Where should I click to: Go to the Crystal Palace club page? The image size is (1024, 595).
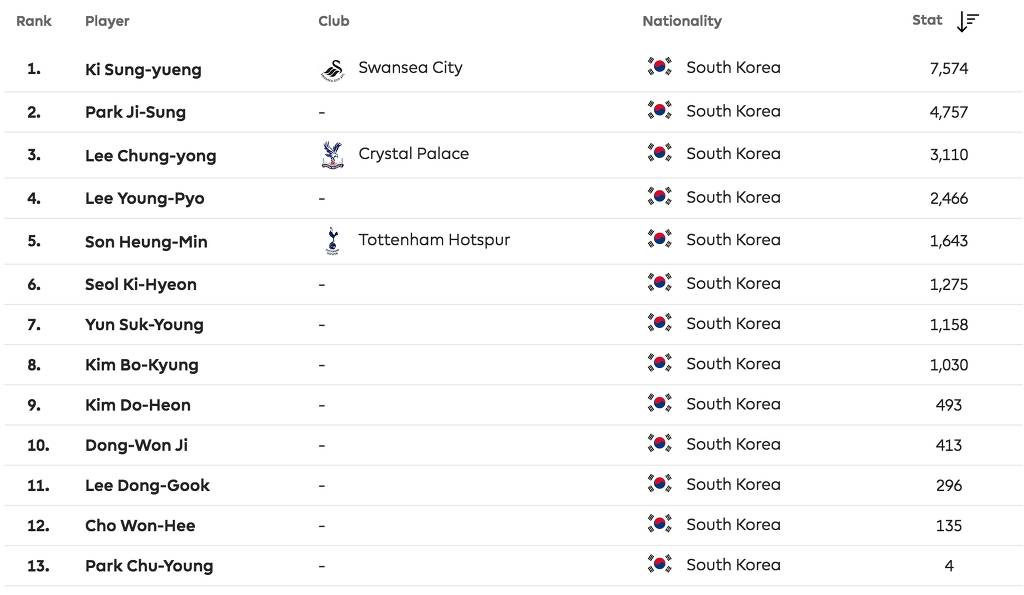coord(413,154)
